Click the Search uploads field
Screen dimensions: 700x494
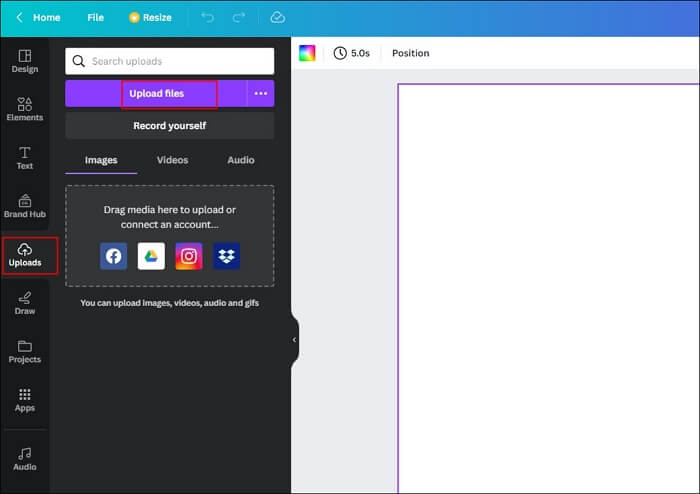coord(170,61)
